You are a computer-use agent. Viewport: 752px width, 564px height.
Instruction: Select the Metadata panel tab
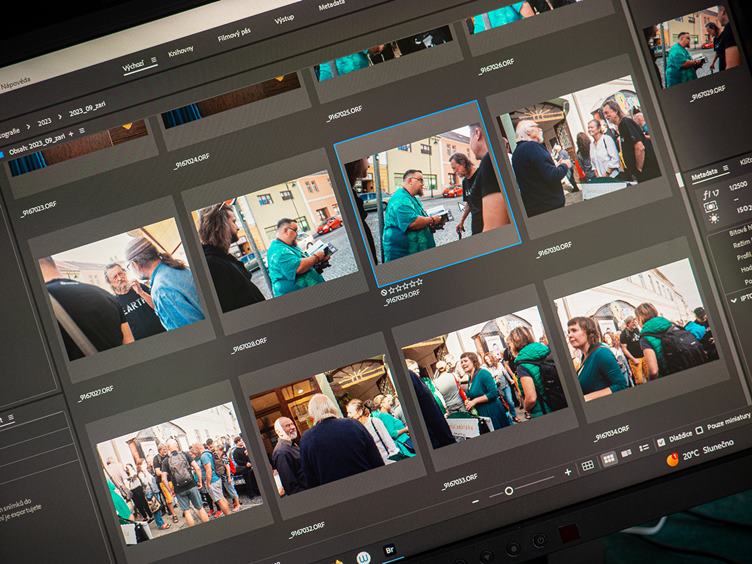pos(705,175)
